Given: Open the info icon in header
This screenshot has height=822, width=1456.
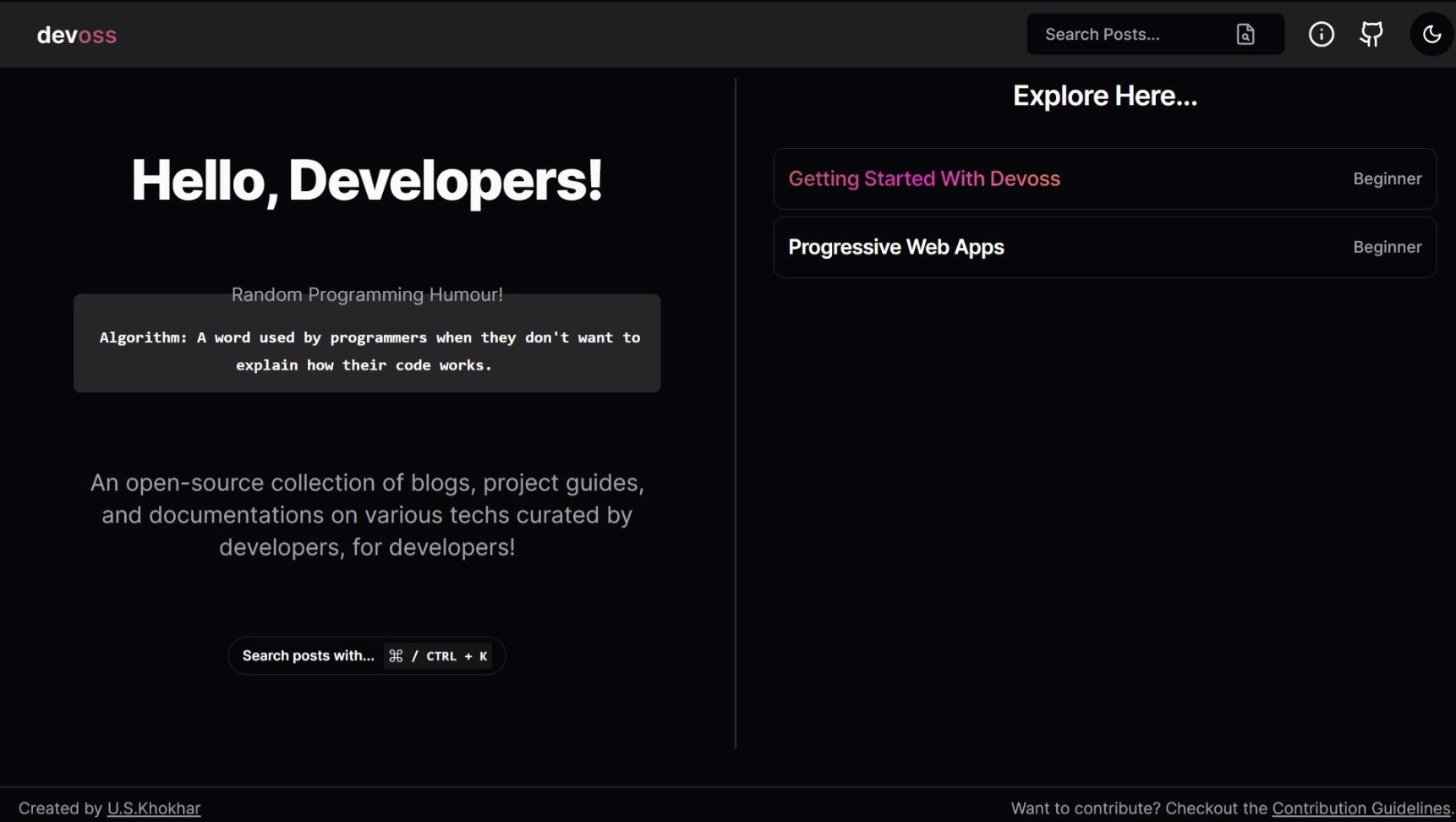Looking at the screenshot, I should [x=1322, y=34].
